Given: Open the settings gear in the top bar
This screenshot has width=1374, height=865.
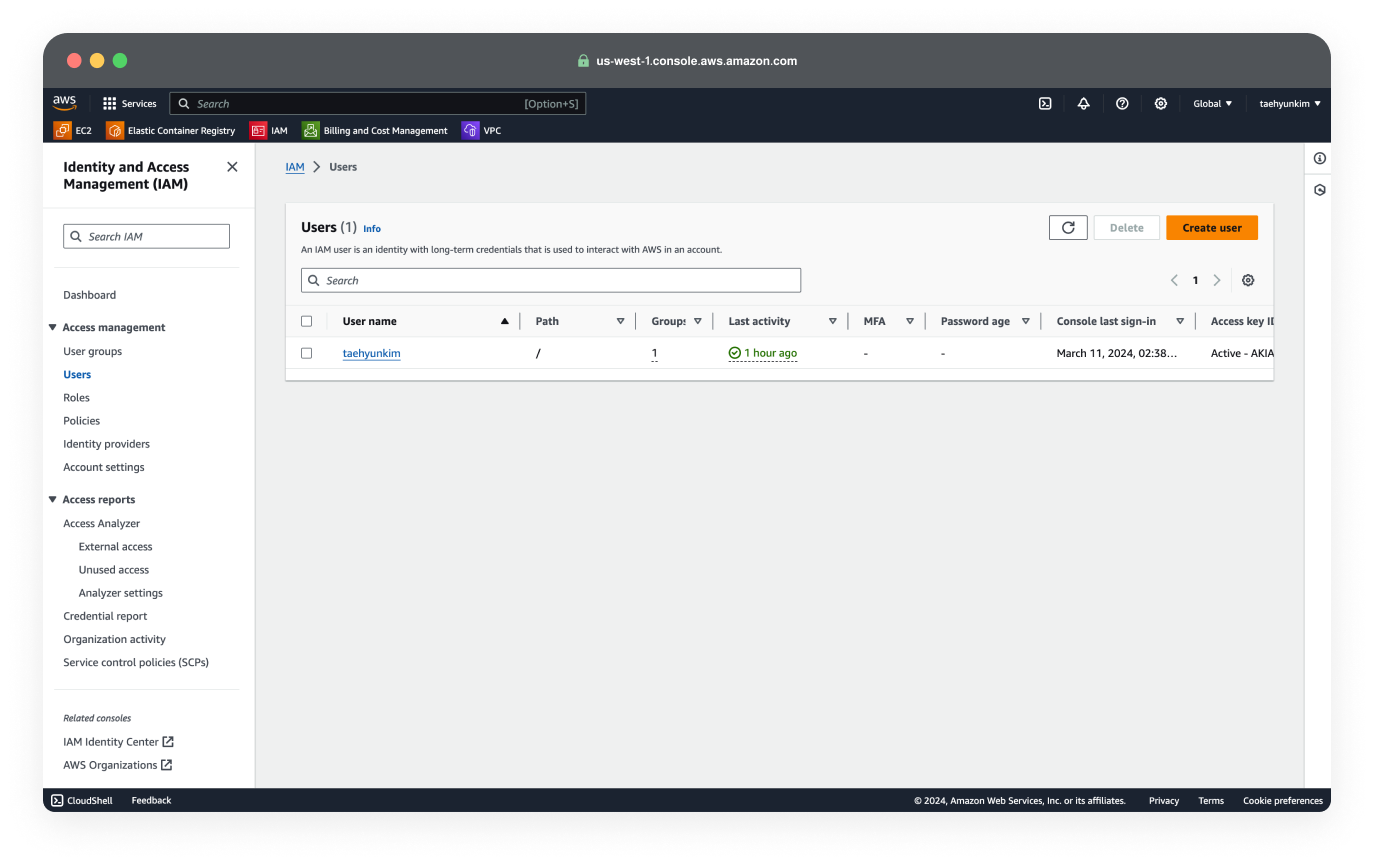Looking at the screenshot, I should (1160, 103).
